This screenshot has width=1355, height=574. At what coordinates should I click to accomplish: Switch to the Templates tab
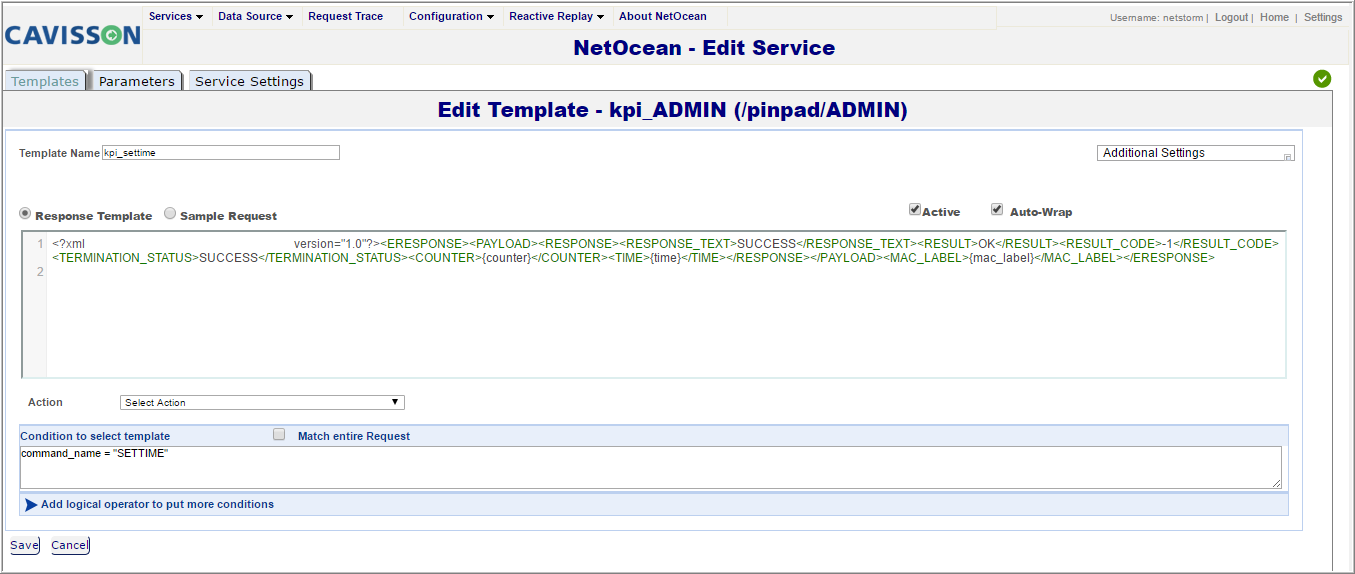pos(45,81)
